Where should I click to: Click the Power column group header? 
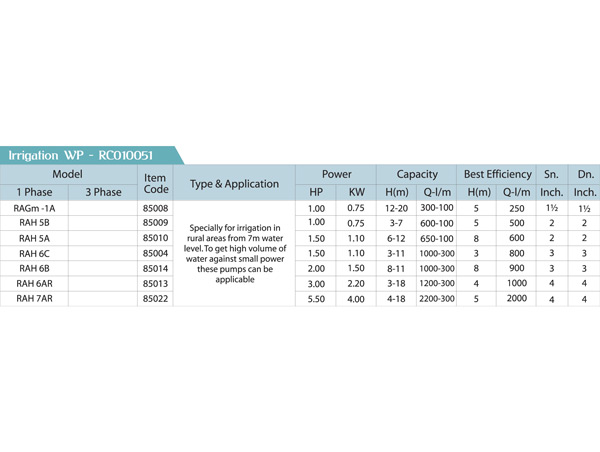pos(336,174)
